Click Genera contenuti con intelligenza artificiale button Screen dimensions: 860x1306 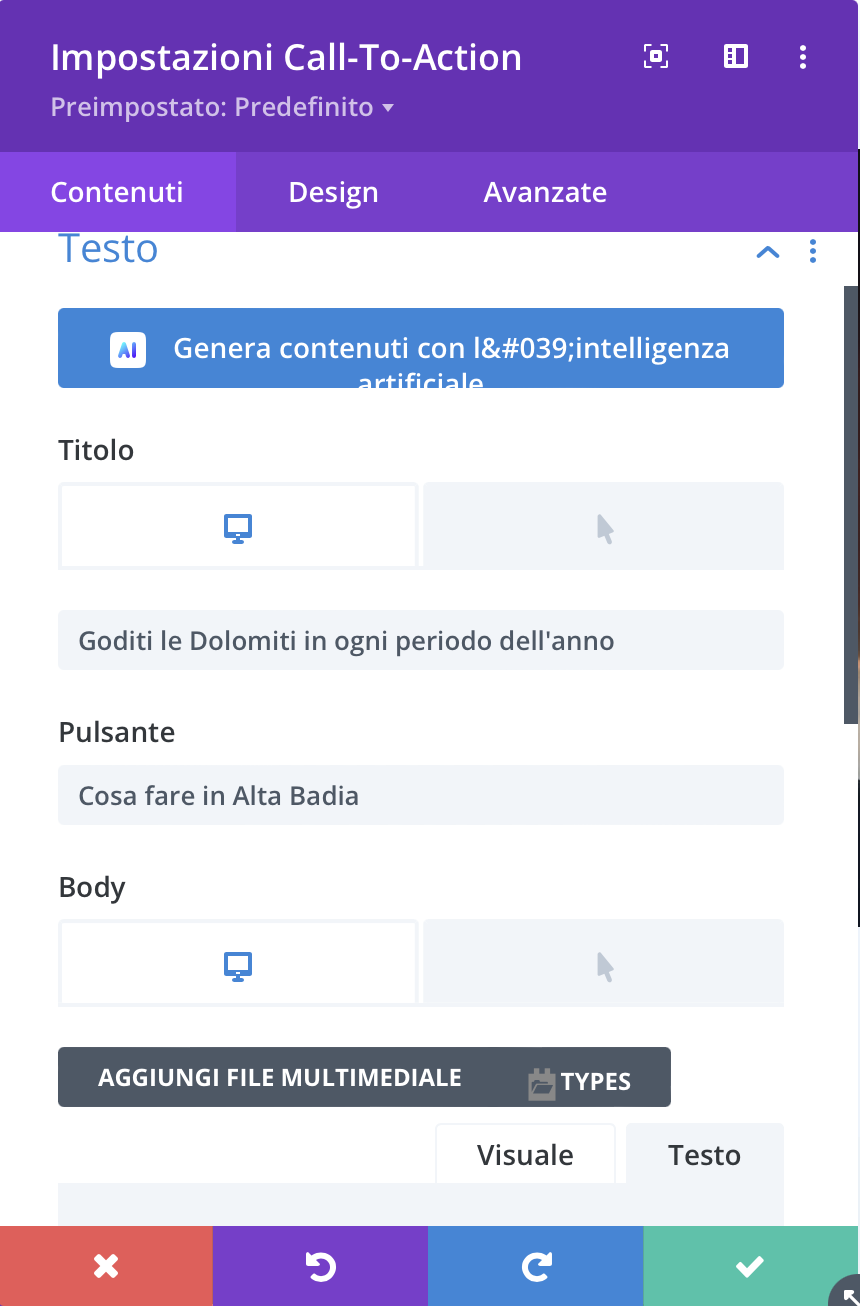pos(420,348)
